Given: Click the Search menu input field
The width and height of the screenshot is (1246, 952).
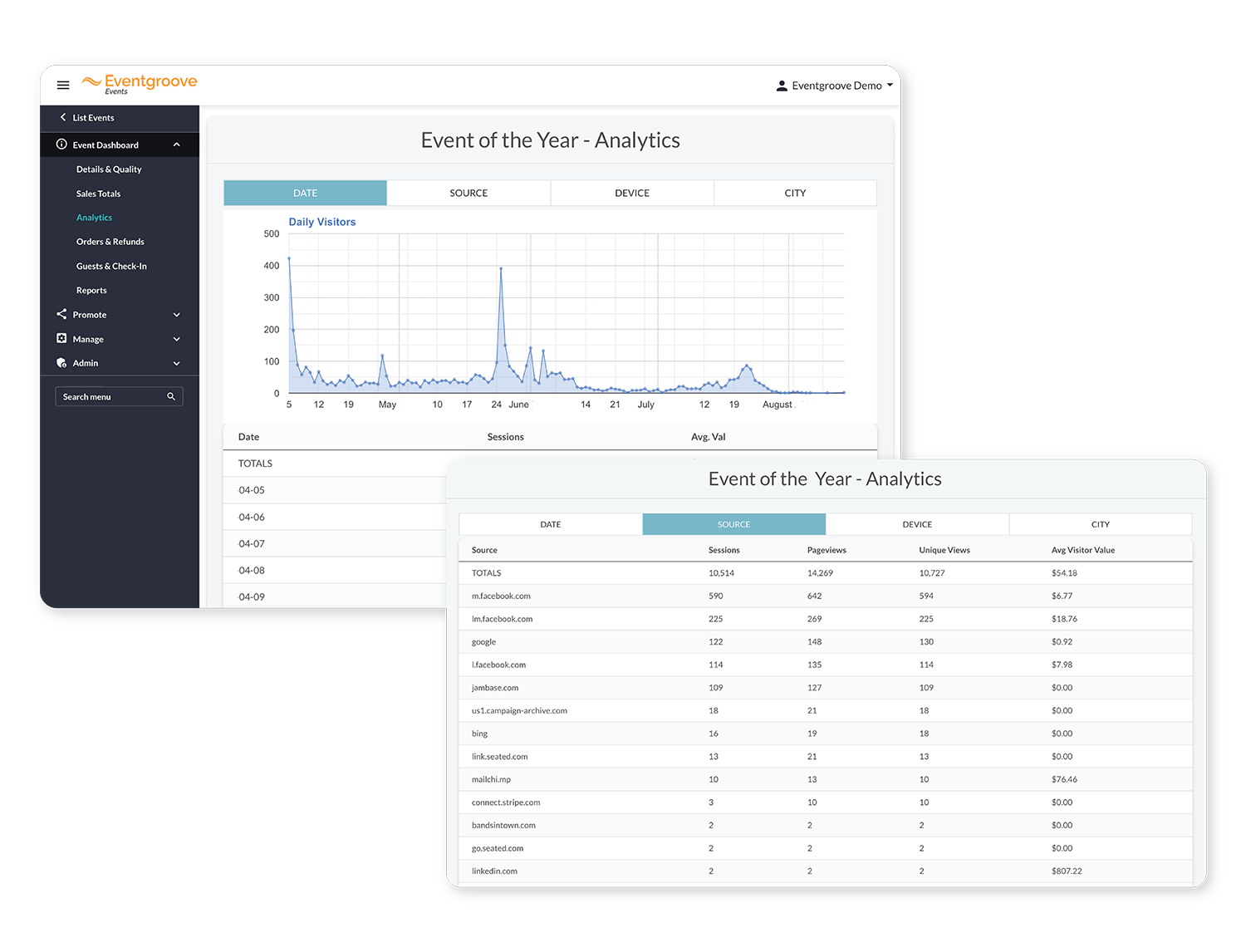Looking at the screenshot, I should coord(119,396).
